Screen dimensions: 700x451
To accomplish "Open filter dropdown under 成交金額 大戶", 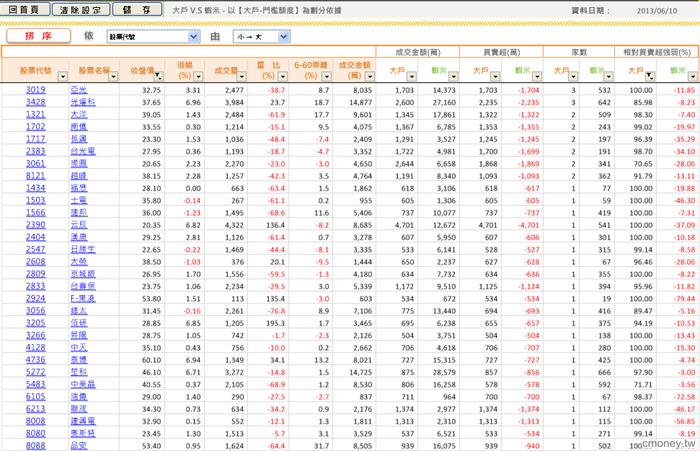I will (412, 76).
